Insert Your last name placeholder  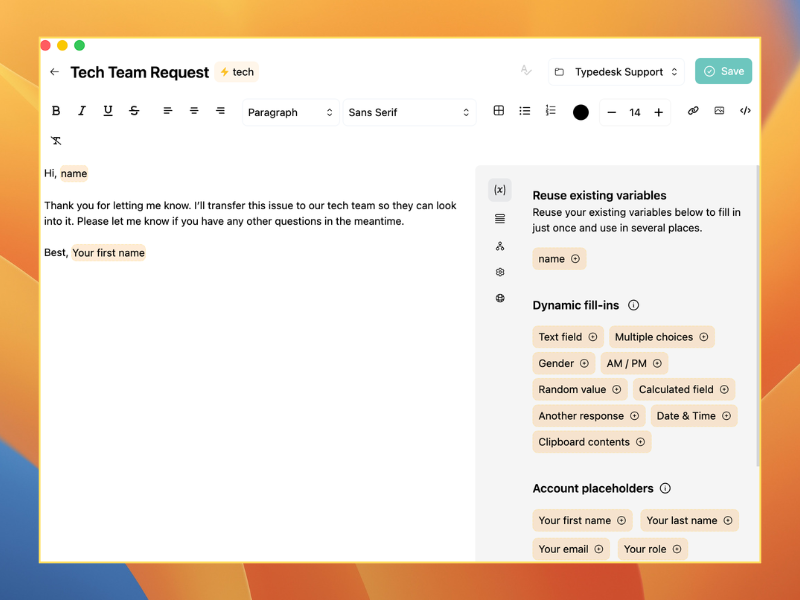(689, 520)
